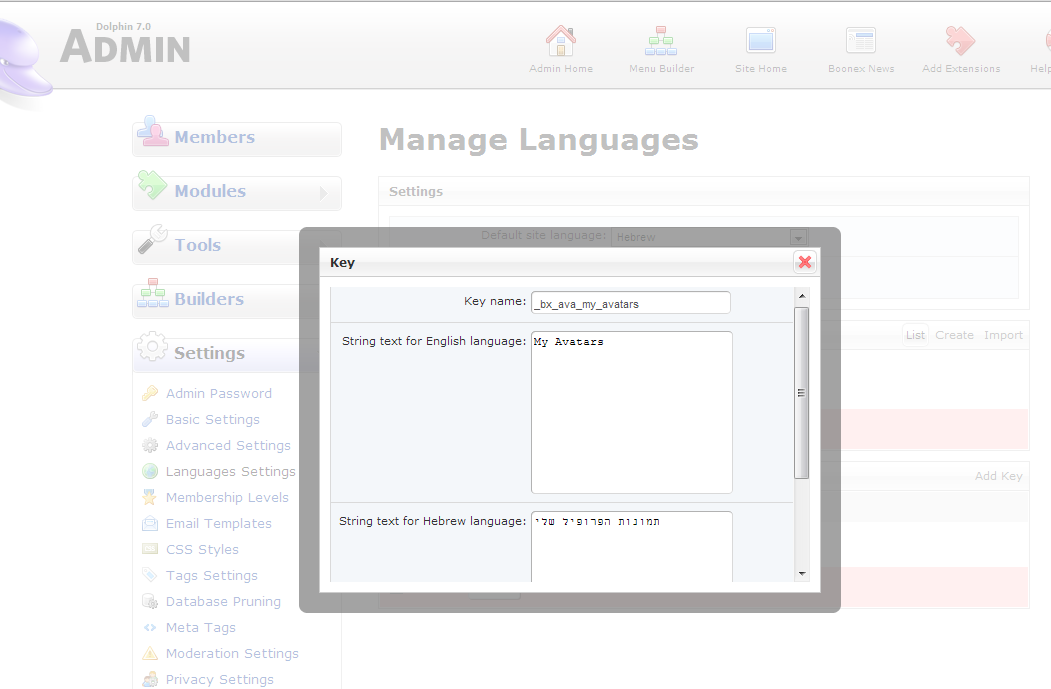Screen dimensions: 1051x689
Task: Expand the Modules menu arrow
Action: click(x=323, y=193)
